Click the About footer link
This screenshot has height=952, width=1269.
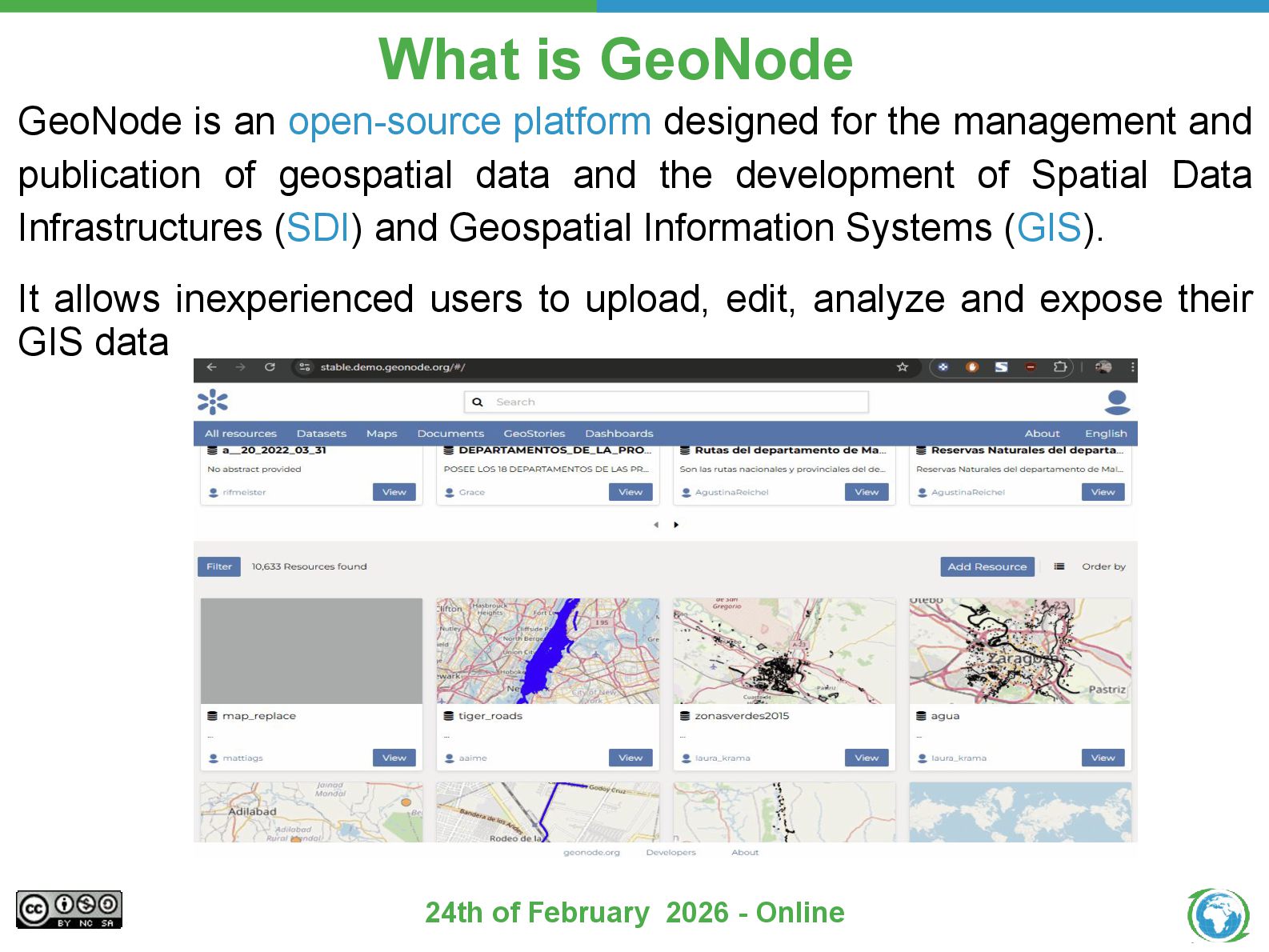point(745,853)
